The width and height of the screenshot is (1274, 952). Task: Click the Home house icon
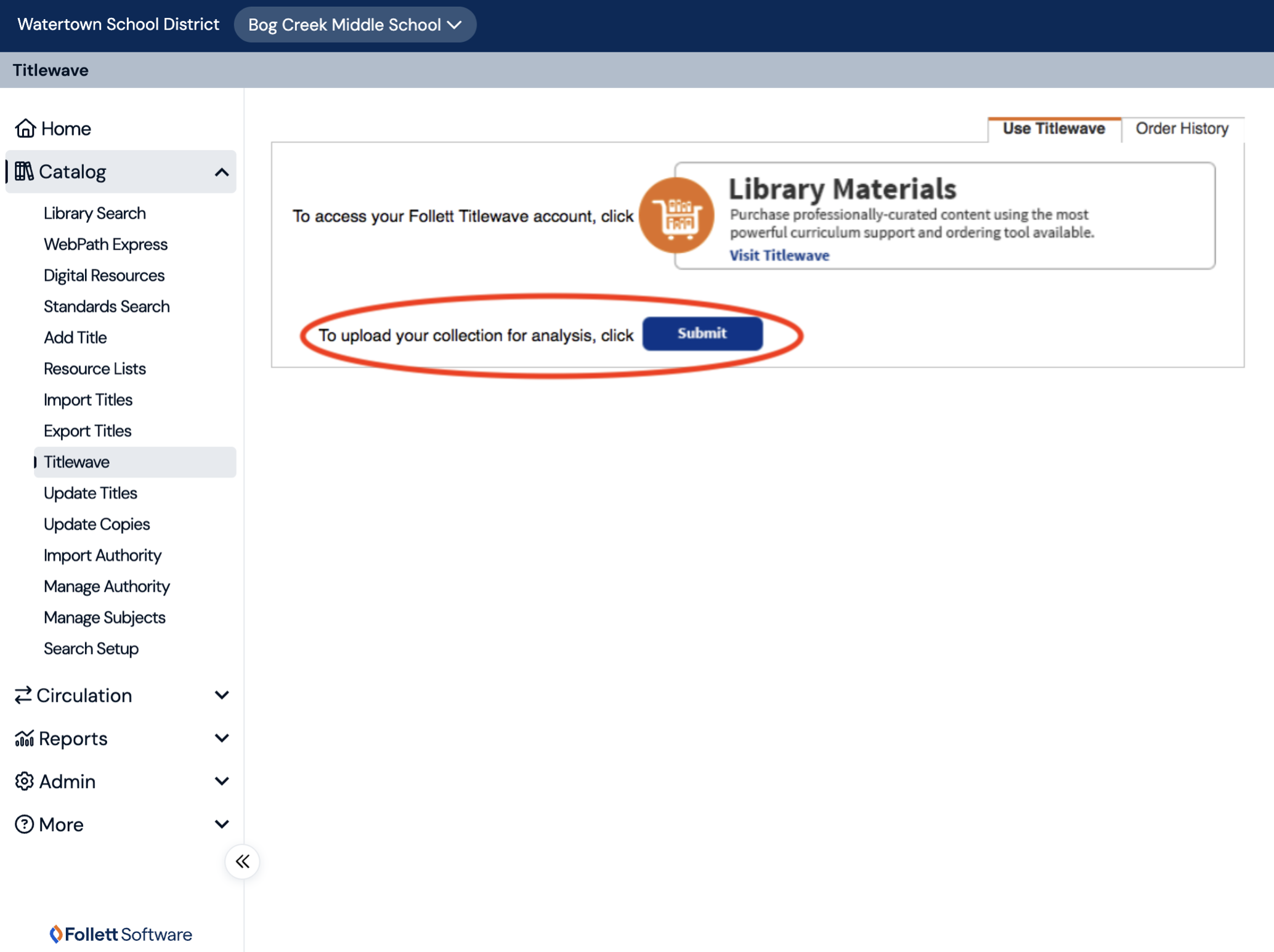25,128
